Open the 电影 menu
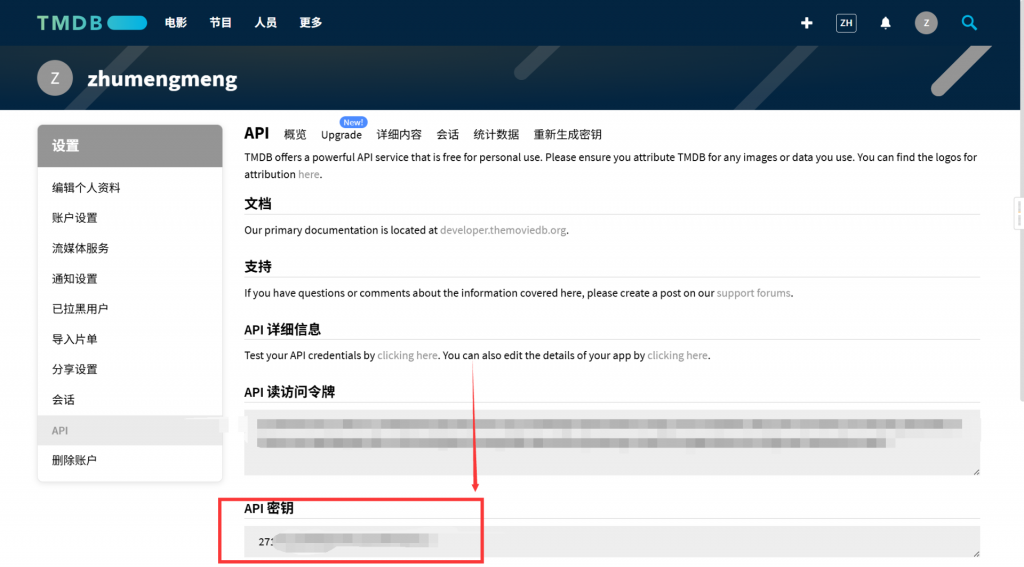 [x=176, y=23]
